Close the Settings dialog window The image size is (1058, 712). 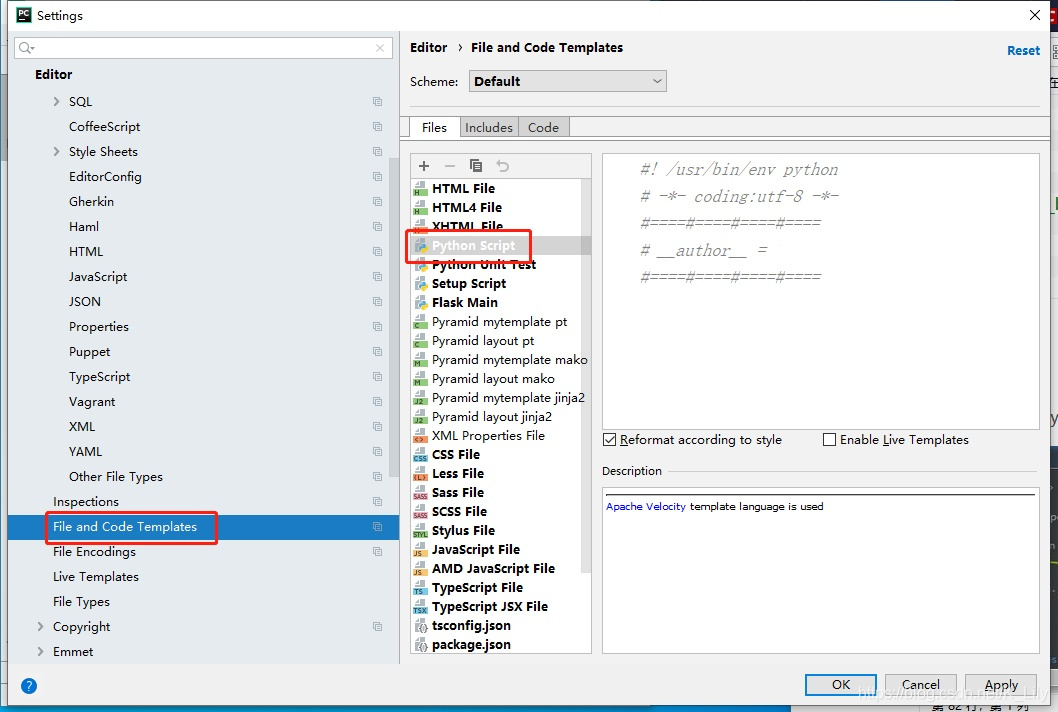pos(1034,15)
